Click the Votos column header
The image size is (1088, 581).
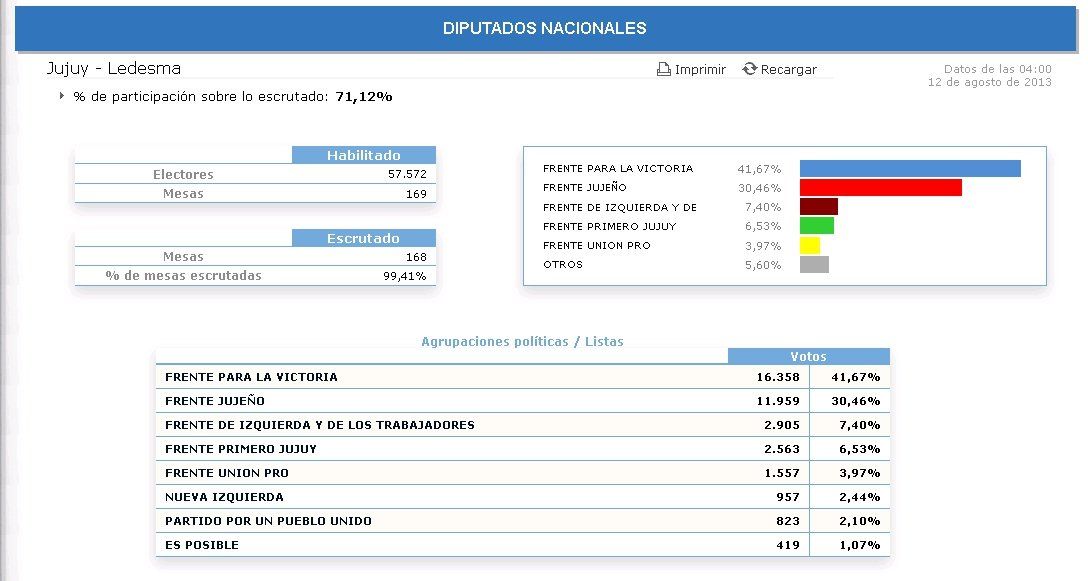click(x=808, y=356)
